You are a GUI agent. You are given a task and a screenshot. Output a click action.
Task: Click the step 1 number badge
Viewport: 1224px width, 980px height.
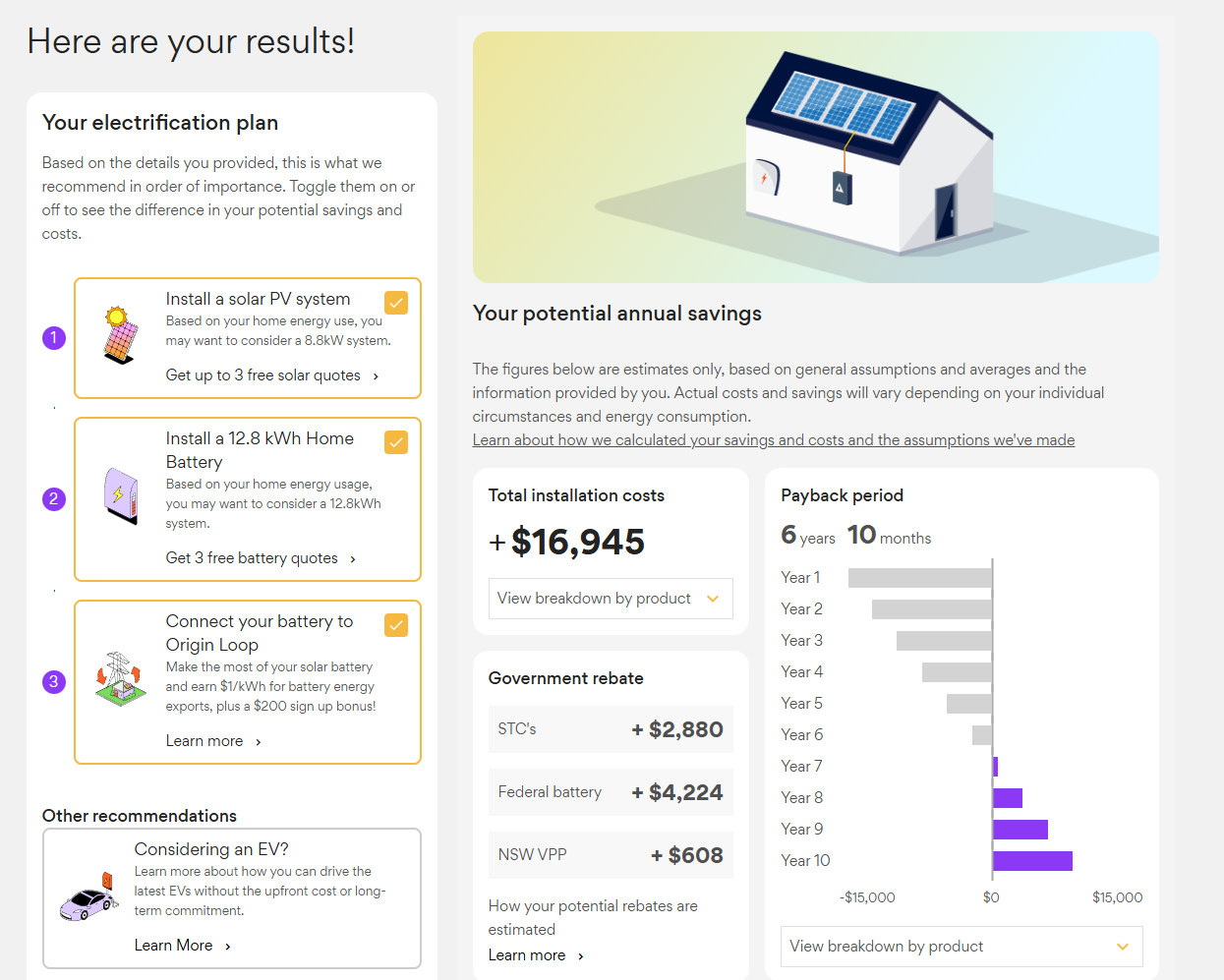pos(54,338)
